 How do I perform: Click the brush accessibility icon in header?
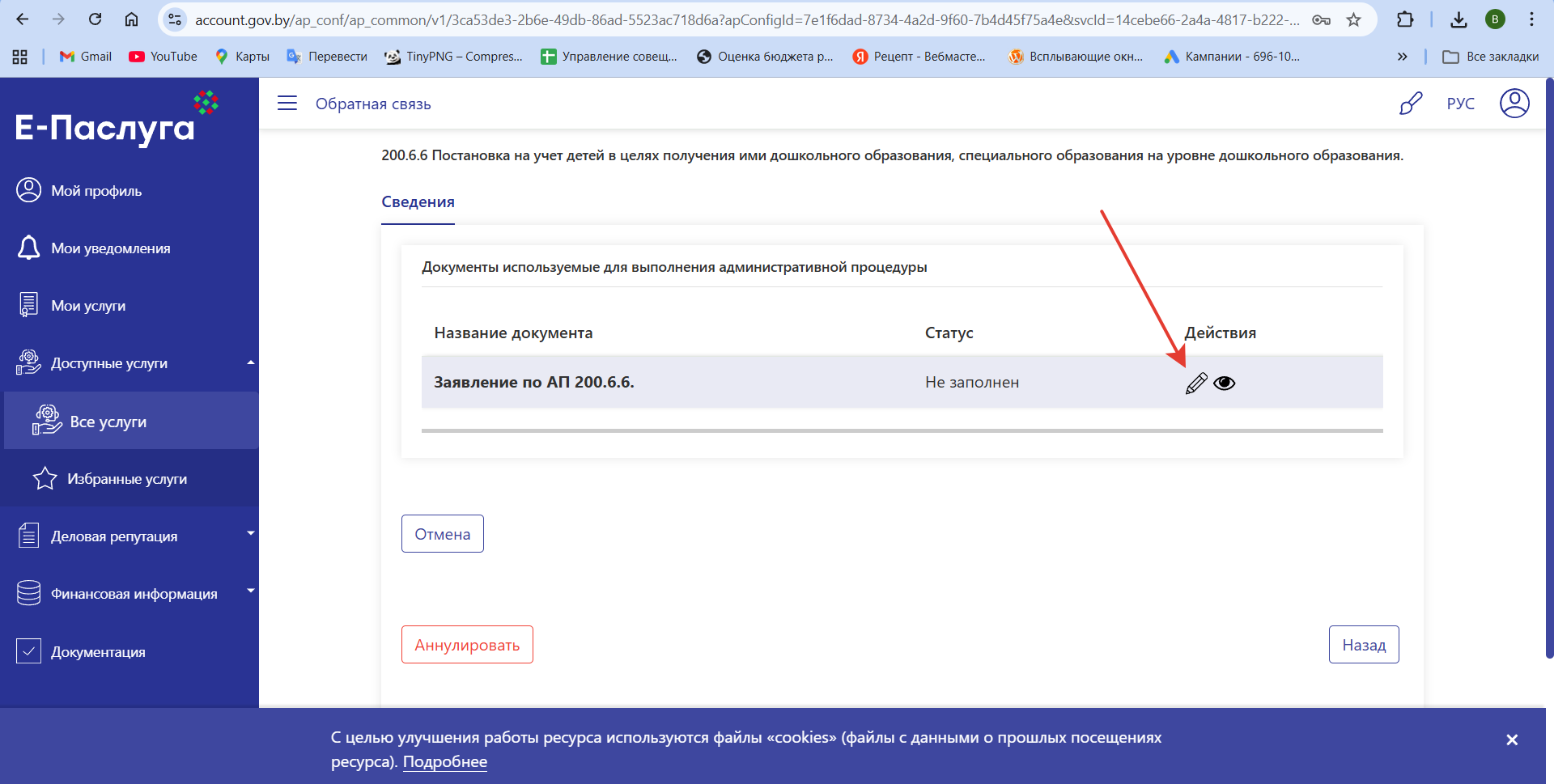(1411, 104)
